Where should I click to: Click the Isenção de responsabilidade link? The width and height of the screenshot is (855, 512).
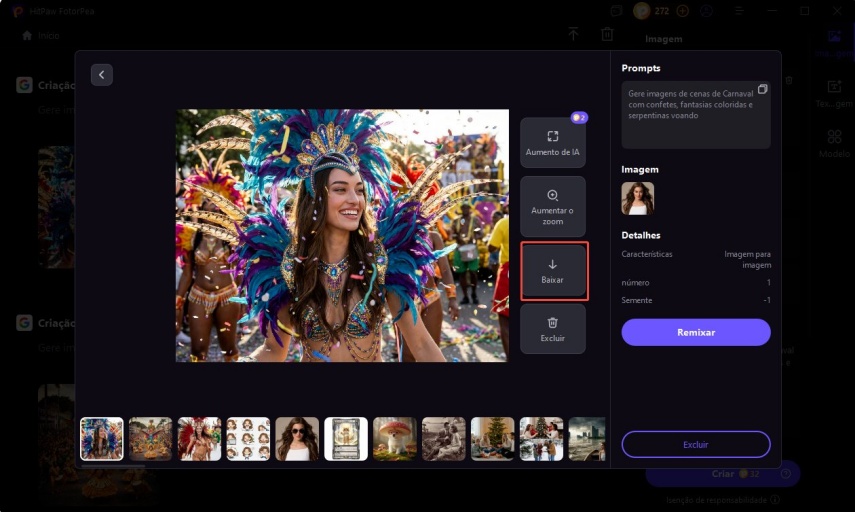coord(716,500)
